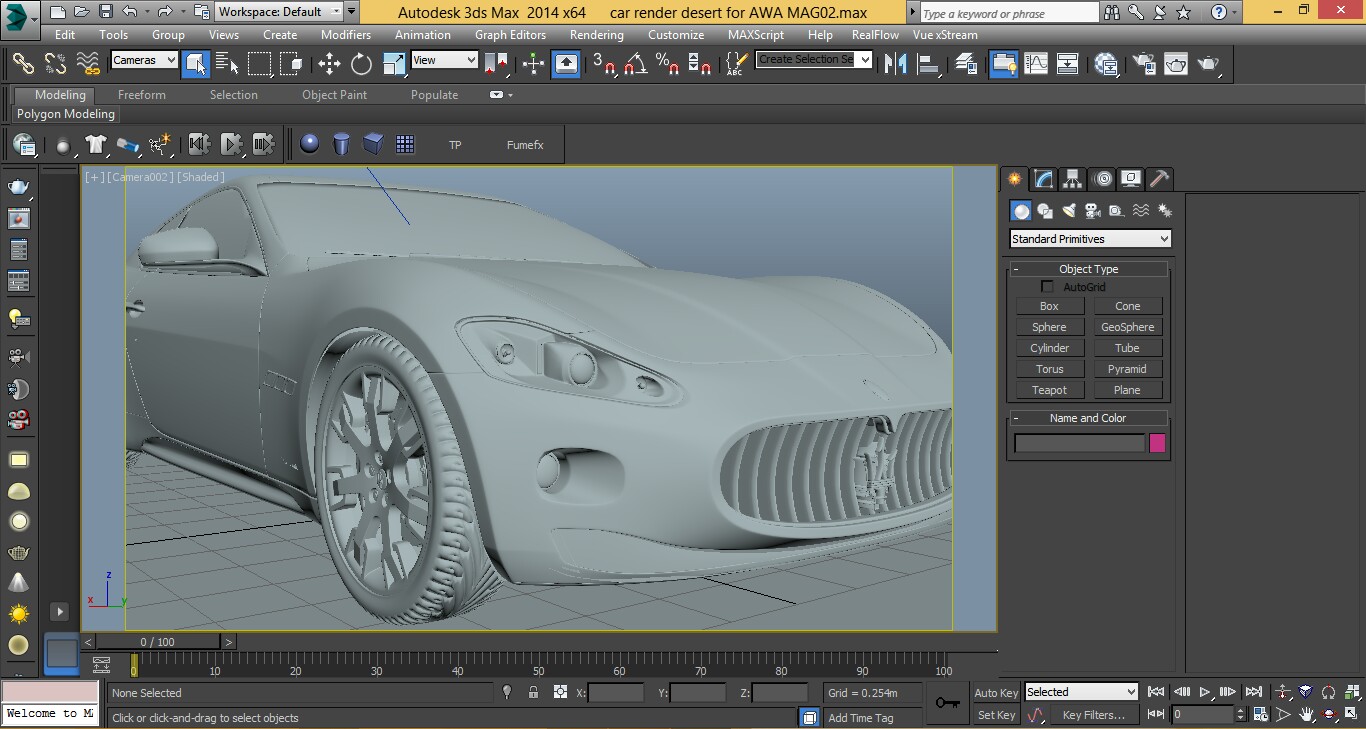Open the Hierarchy command panel tab
The width and height of the screenshot is (1366, 729).
pos(1072,179)
